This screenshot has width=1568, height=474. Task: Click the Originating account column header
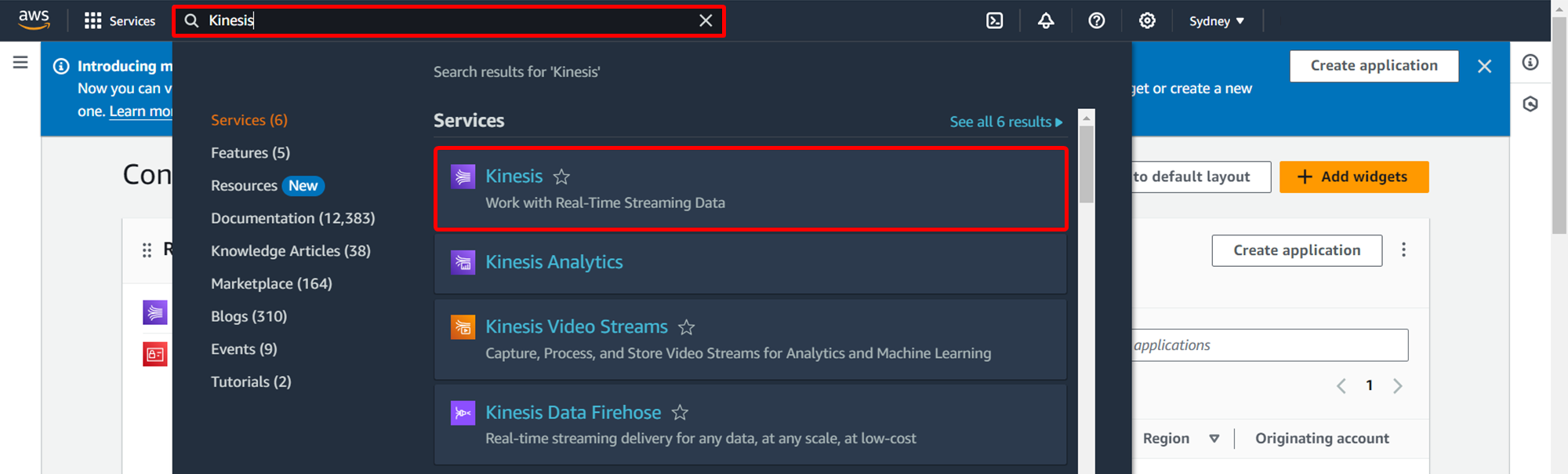click(1322, 439)
